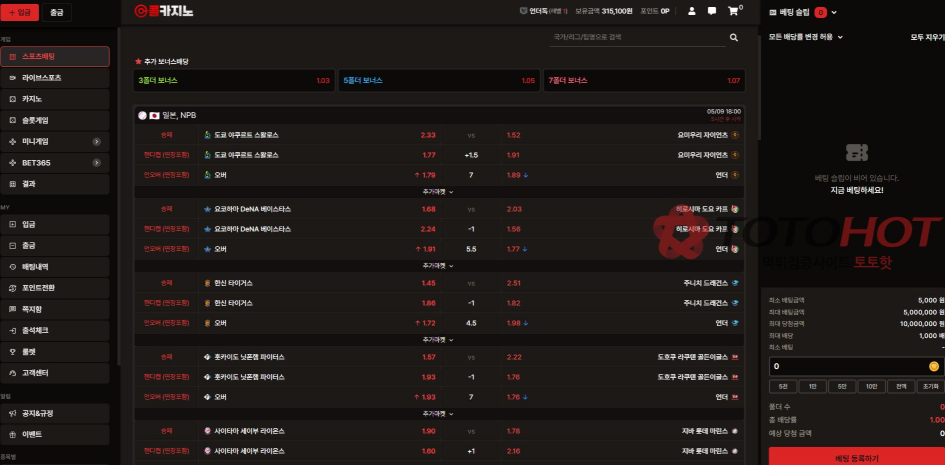The image size is (945, 465).
Task: Add 1만 to bet amount
Action: pos(812,386)
